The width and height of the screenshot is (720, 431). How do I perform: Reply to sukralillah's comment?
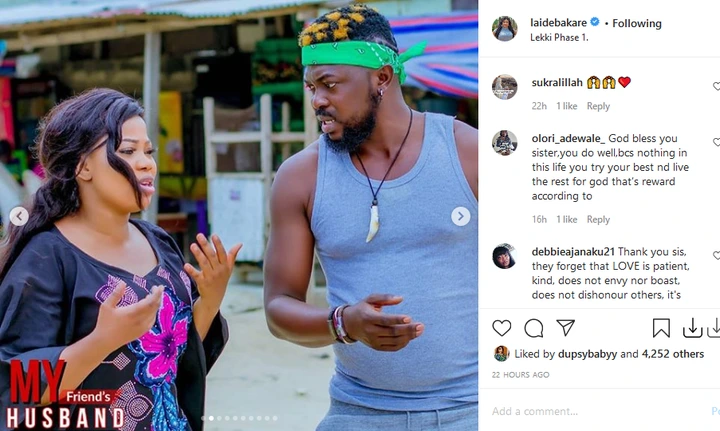[x=598, y=106]
